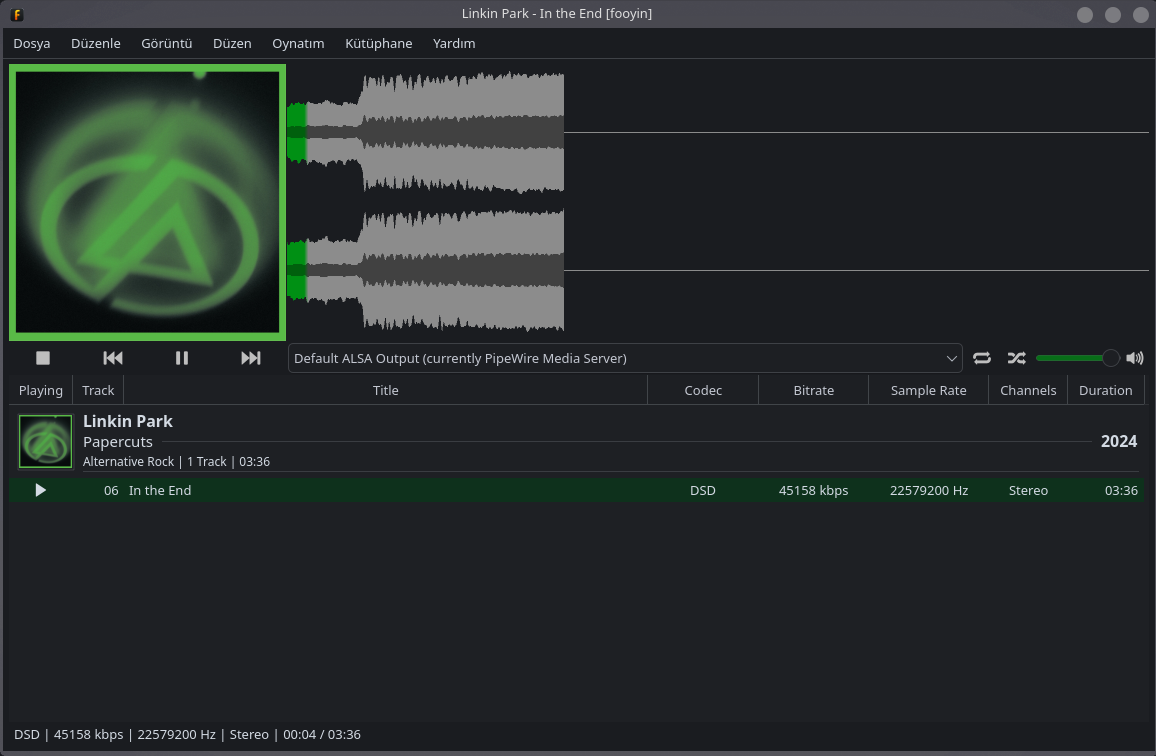
Task: Click the "45158 kbps" bitrate cell
Action: coord(813,490)
